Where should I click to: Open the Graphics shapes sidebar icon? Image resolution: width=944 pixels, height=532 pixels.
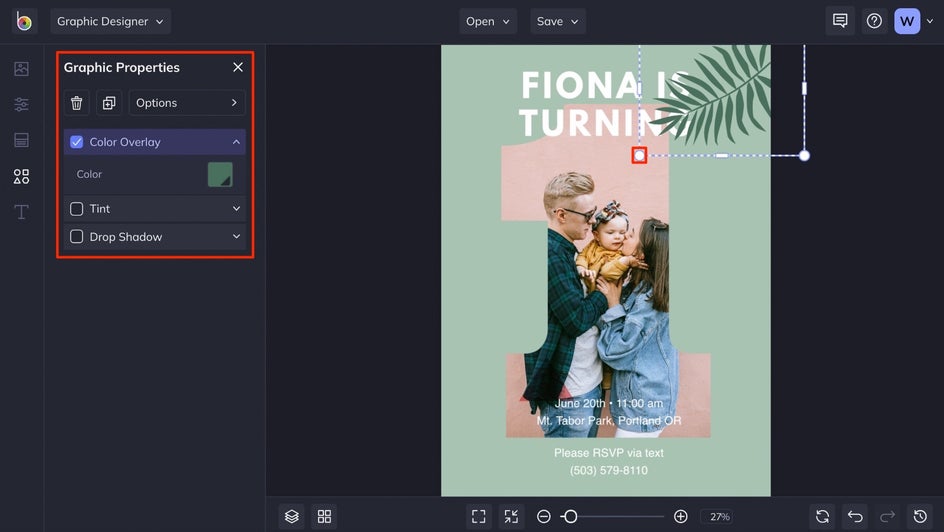[x=21, y=176]
